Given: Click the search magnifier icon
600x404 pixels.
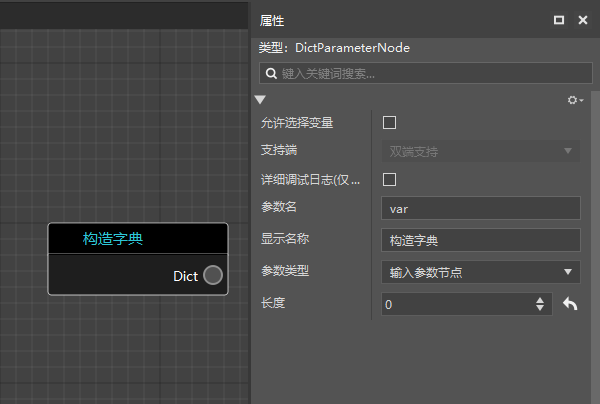Looking at the screenshot, I should coord(271,73).
